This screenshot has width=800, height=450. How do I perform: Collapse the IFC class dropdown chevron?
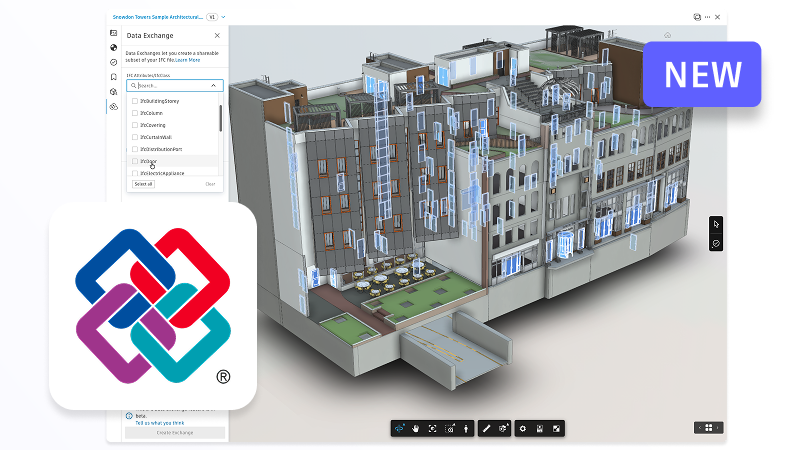point(214,86)
